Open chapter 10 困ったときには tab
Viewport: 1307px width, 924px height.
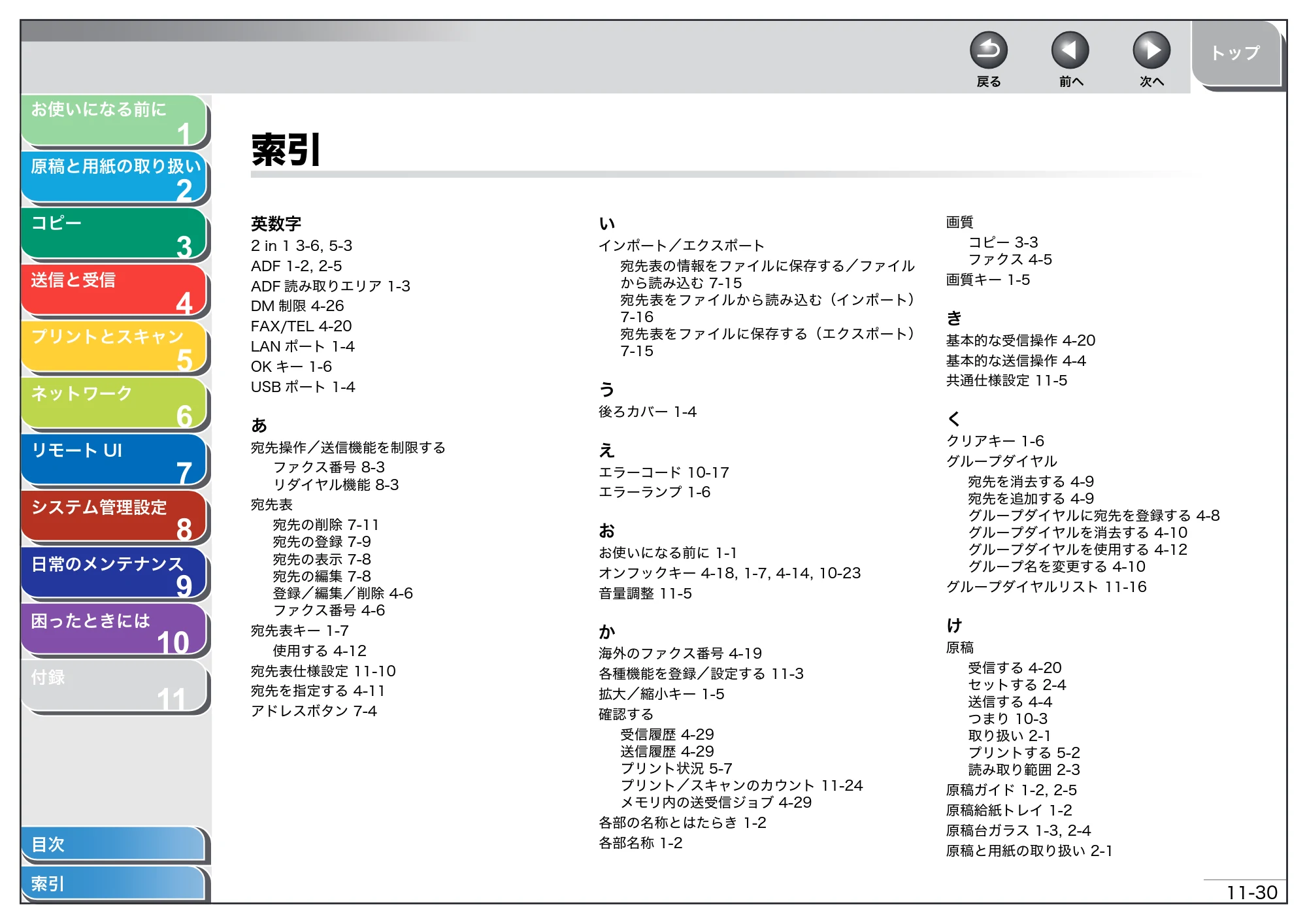point(114,631)
